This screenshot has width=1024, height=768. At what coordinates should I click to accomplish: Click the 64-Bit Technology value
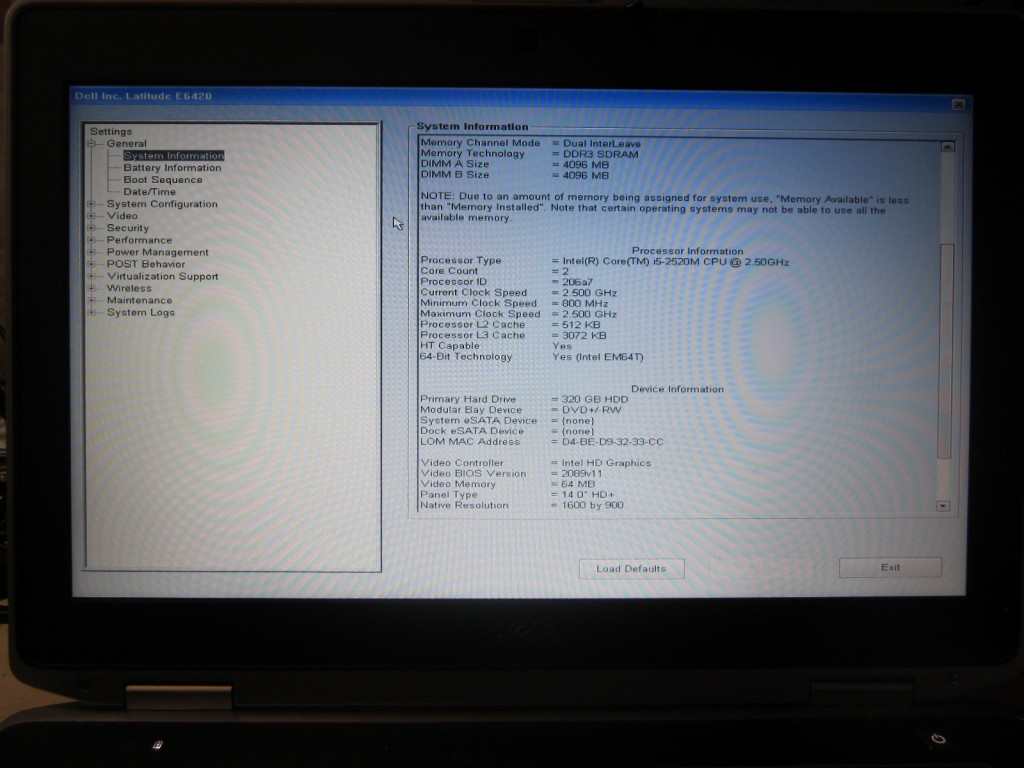click(598, 357)
